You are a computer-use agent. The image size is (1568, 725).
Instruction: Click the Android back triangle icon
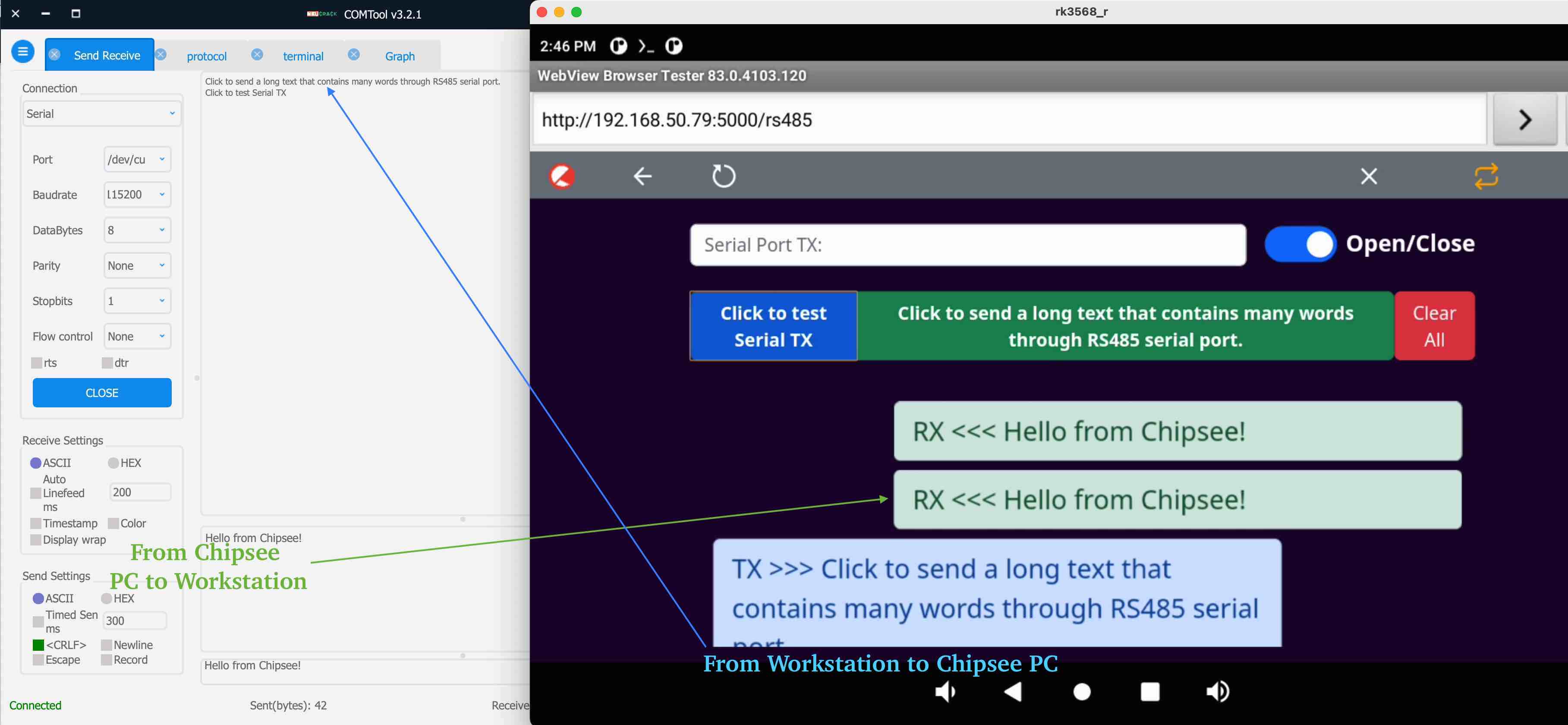pos(1013,691)
